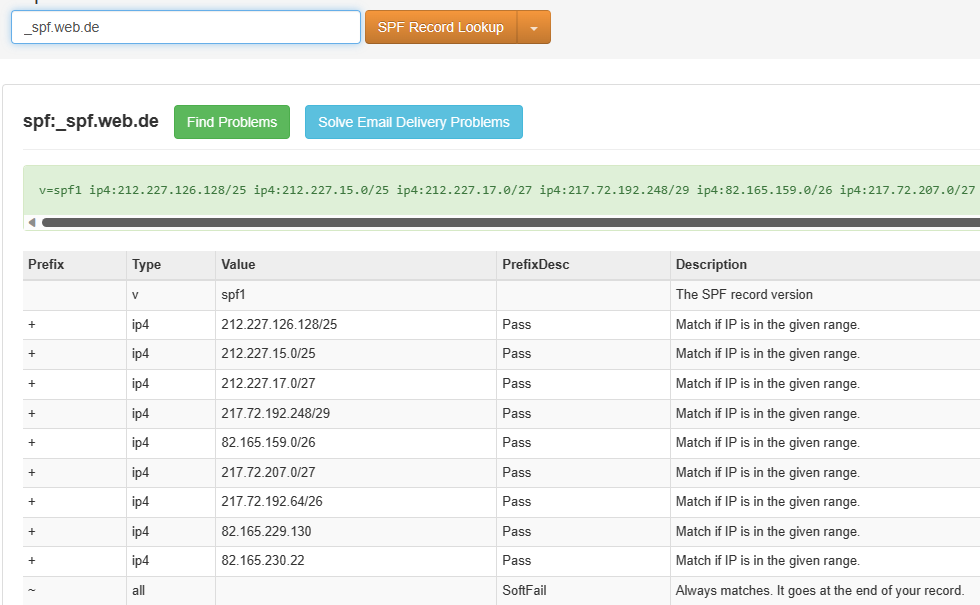The height and width of the screenshot is (605, 980).
Task: Select value 212.227.15.0/25
Action: click(x=268, y=354)
